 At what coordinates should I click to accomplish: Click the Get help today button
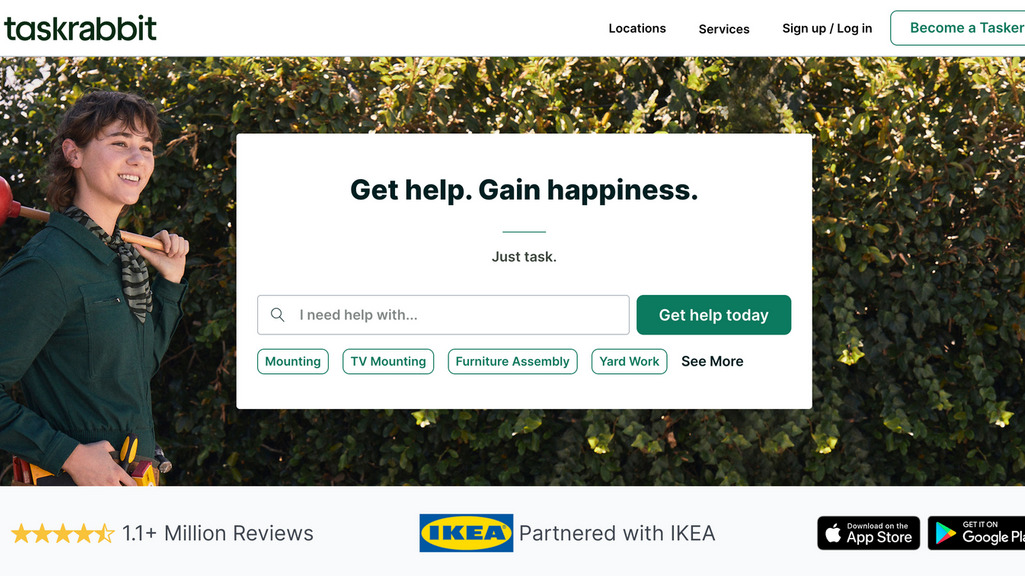pyautogui.click(x=714, y=315)
